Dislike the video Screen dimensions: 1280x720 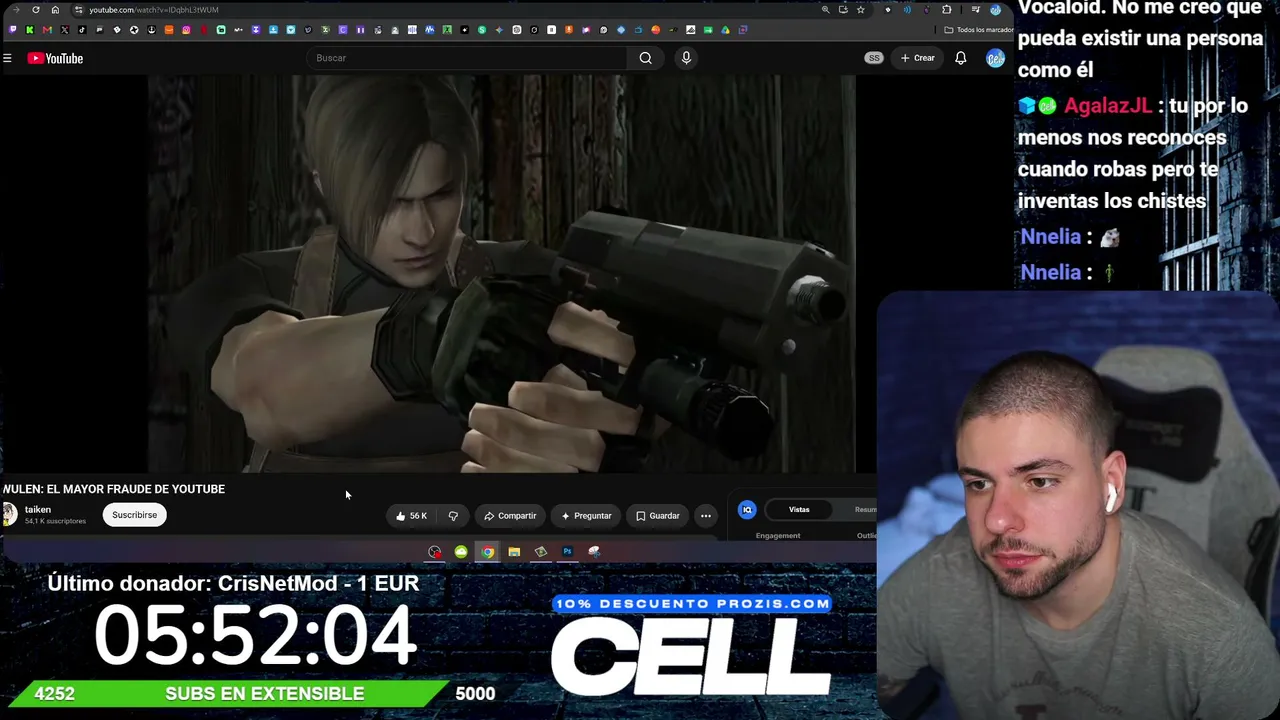point(453,516)
